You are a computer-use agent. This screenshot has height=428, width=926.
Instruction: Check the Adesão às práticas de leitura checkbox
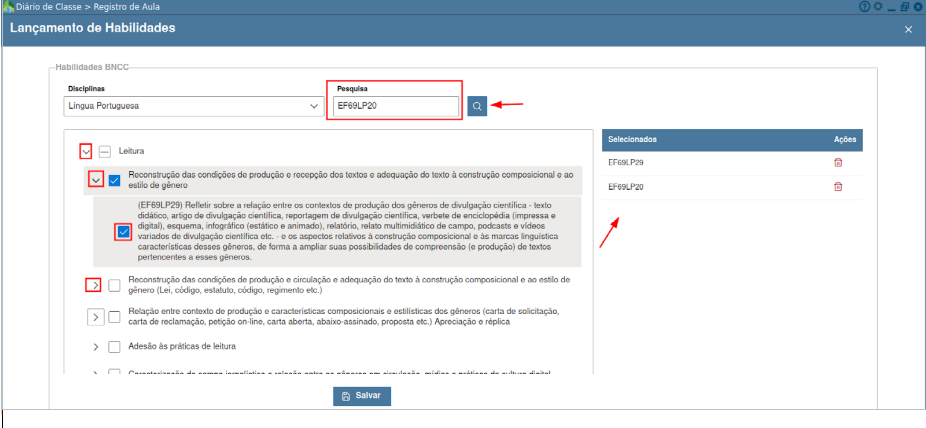115,347
